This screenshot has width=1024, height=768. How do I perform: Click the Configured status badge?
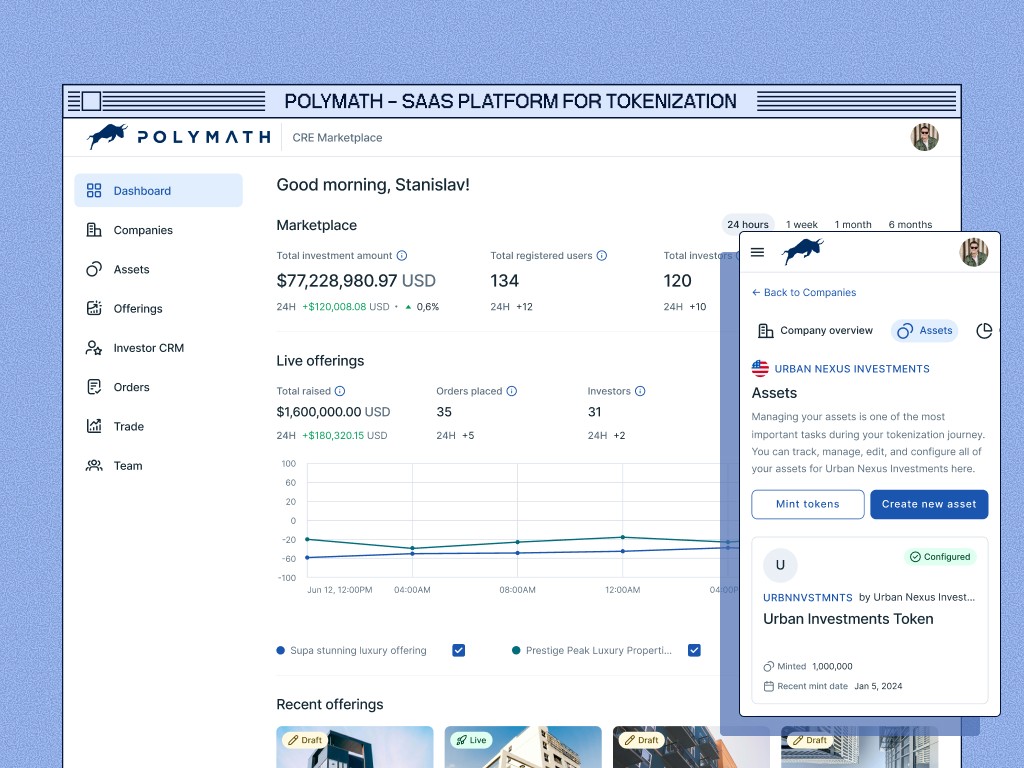coord(940,556)
